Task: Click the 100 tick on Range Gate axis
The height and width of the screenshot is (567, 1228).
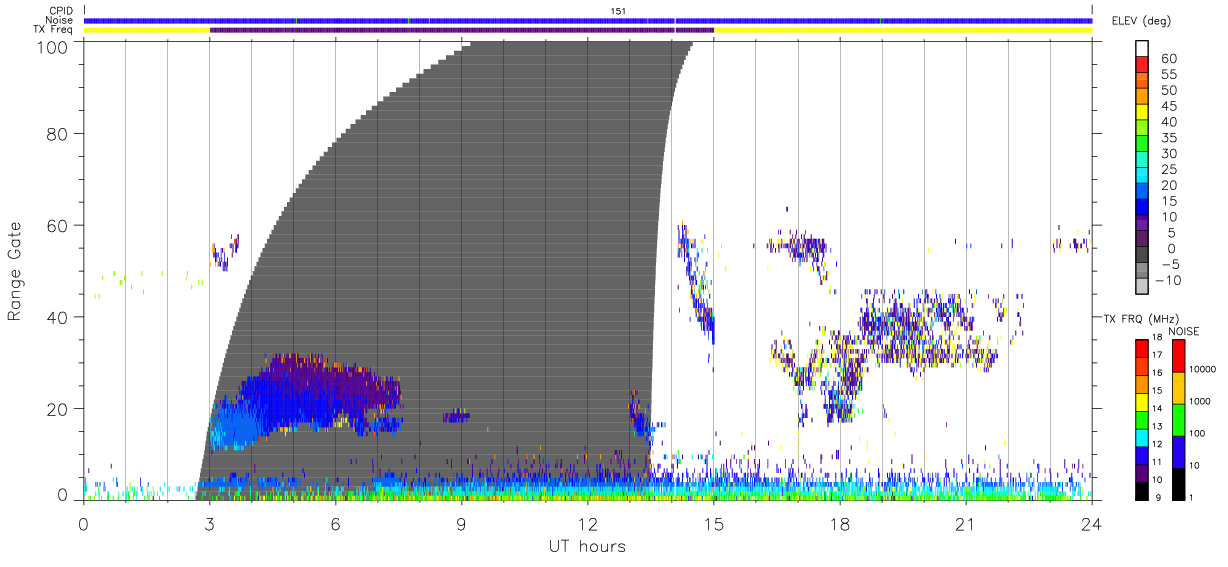Action: pos(53,47)
